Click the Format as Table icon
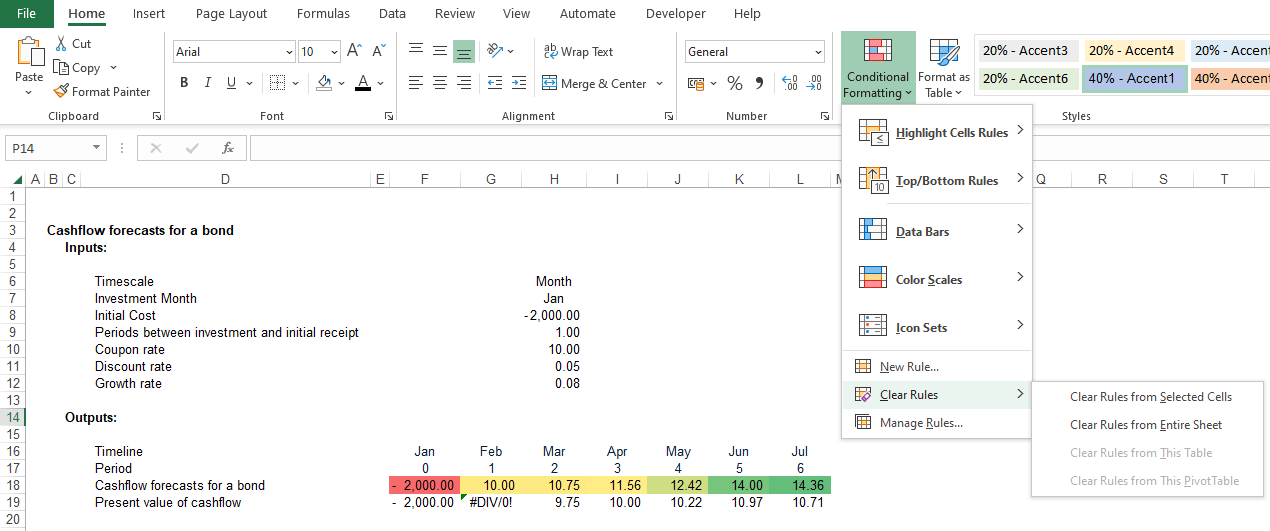The width and height of the screenshot is (1270, 531). 943,53
